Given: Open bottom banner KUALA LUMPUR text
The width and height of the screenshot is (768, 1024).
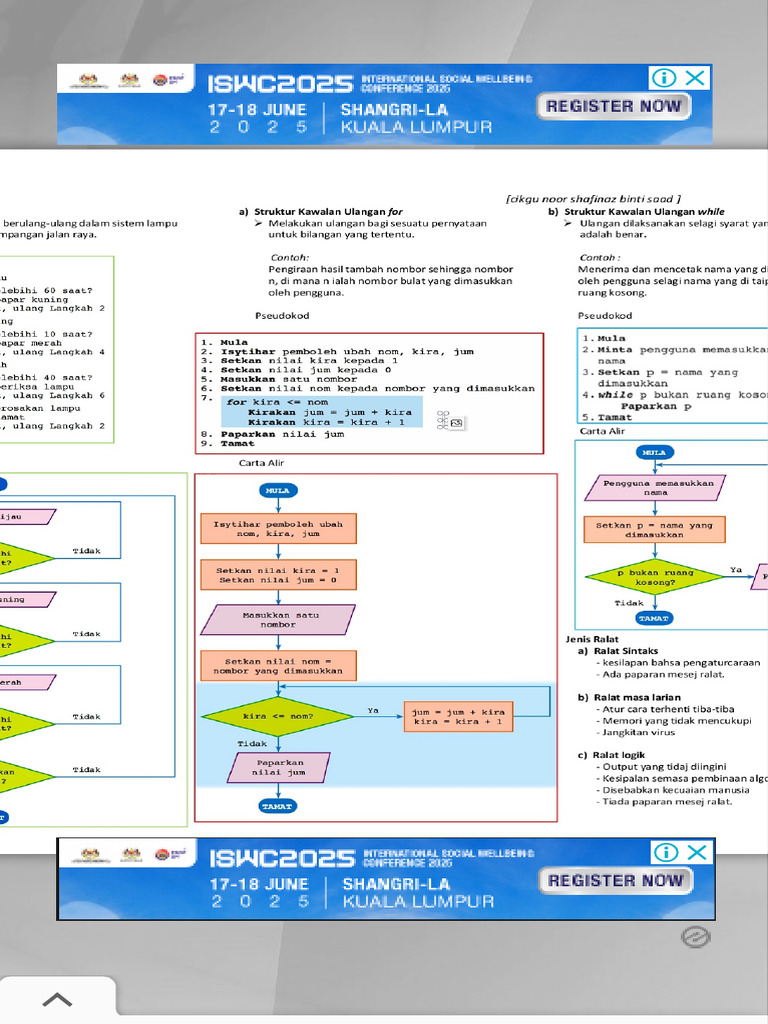Looking at the screenshot, I should coord(419,901).
